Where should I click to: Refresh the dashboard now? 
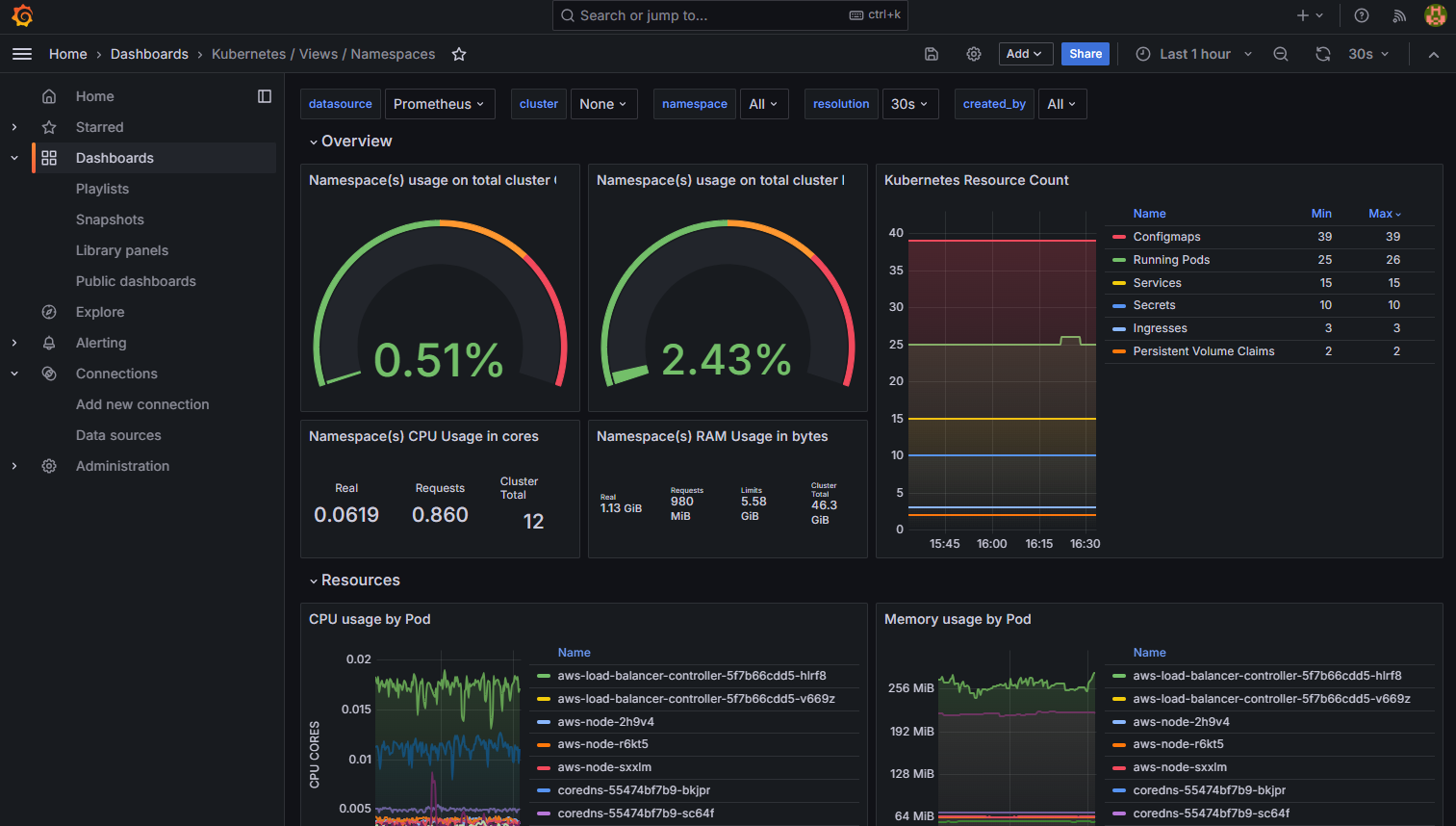pos(1323,54)
